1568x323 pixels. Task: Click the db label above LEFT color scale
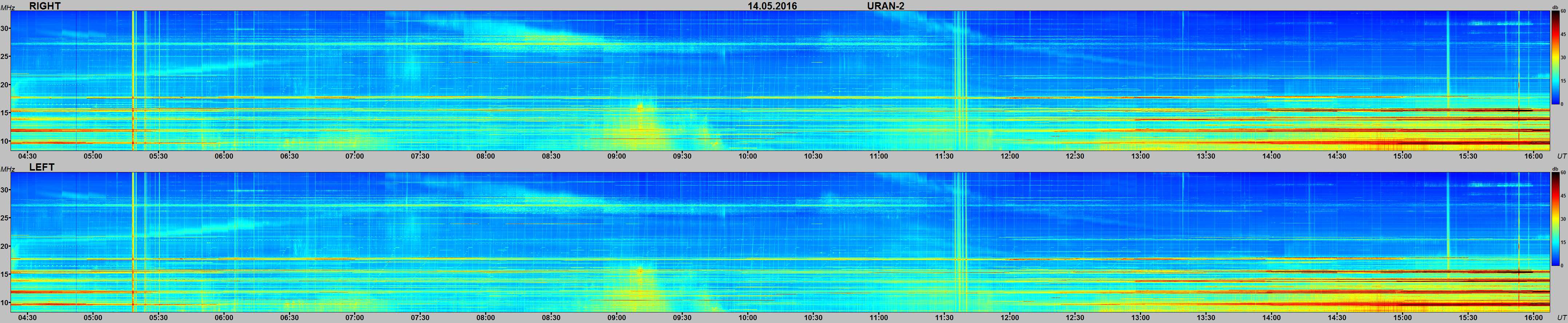(x=1555, y=168)
